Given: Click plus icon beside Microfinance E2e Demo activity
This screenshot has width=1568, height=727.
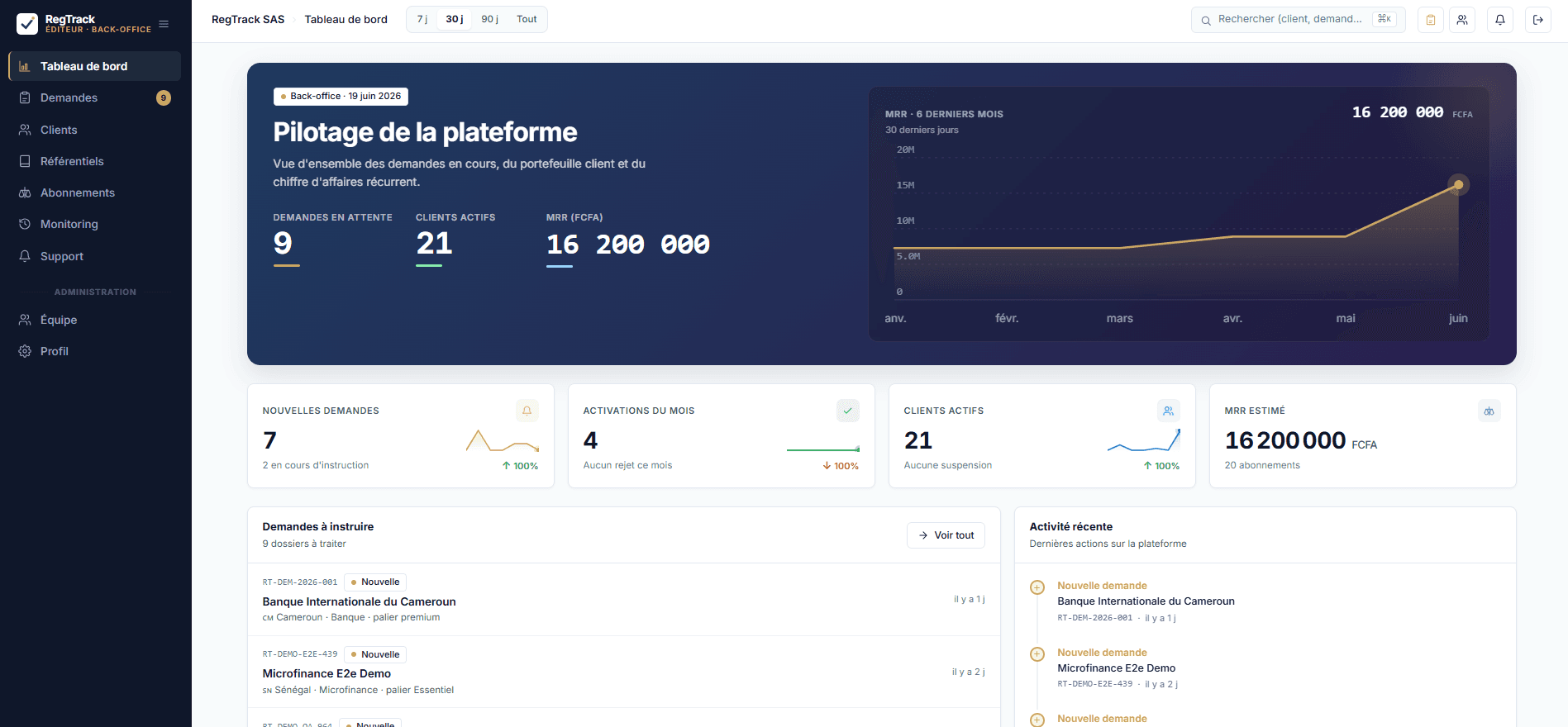Looking at the screenshot, I should 1037,654.
